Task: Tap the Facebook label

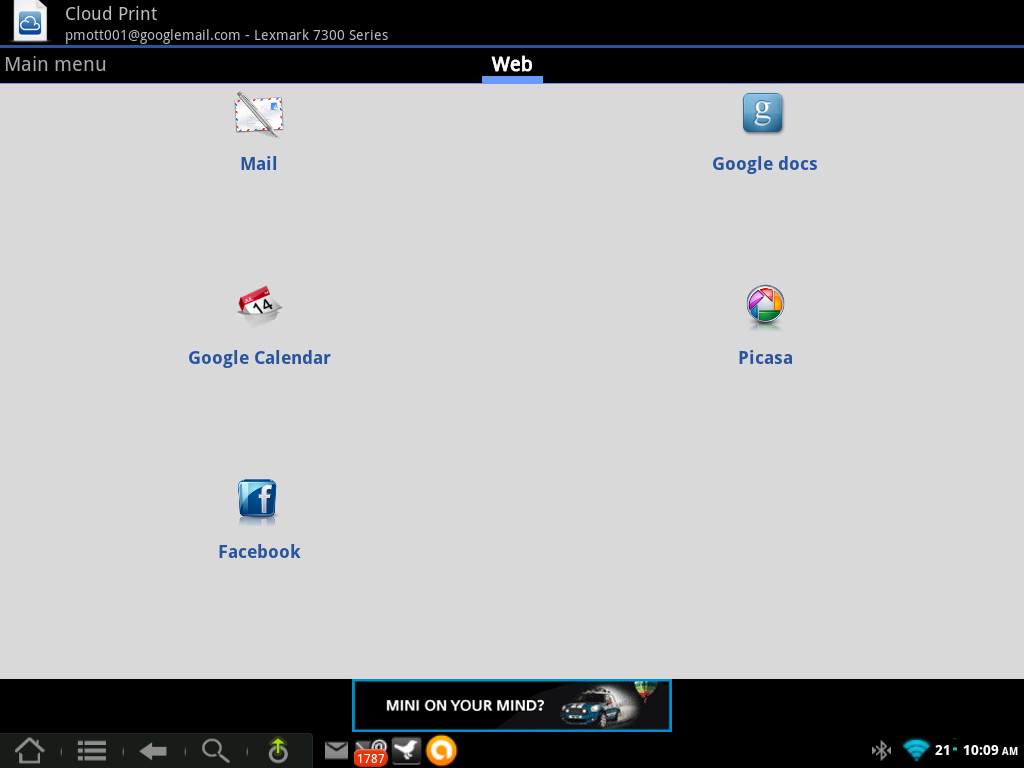Action: coord(259,552)
